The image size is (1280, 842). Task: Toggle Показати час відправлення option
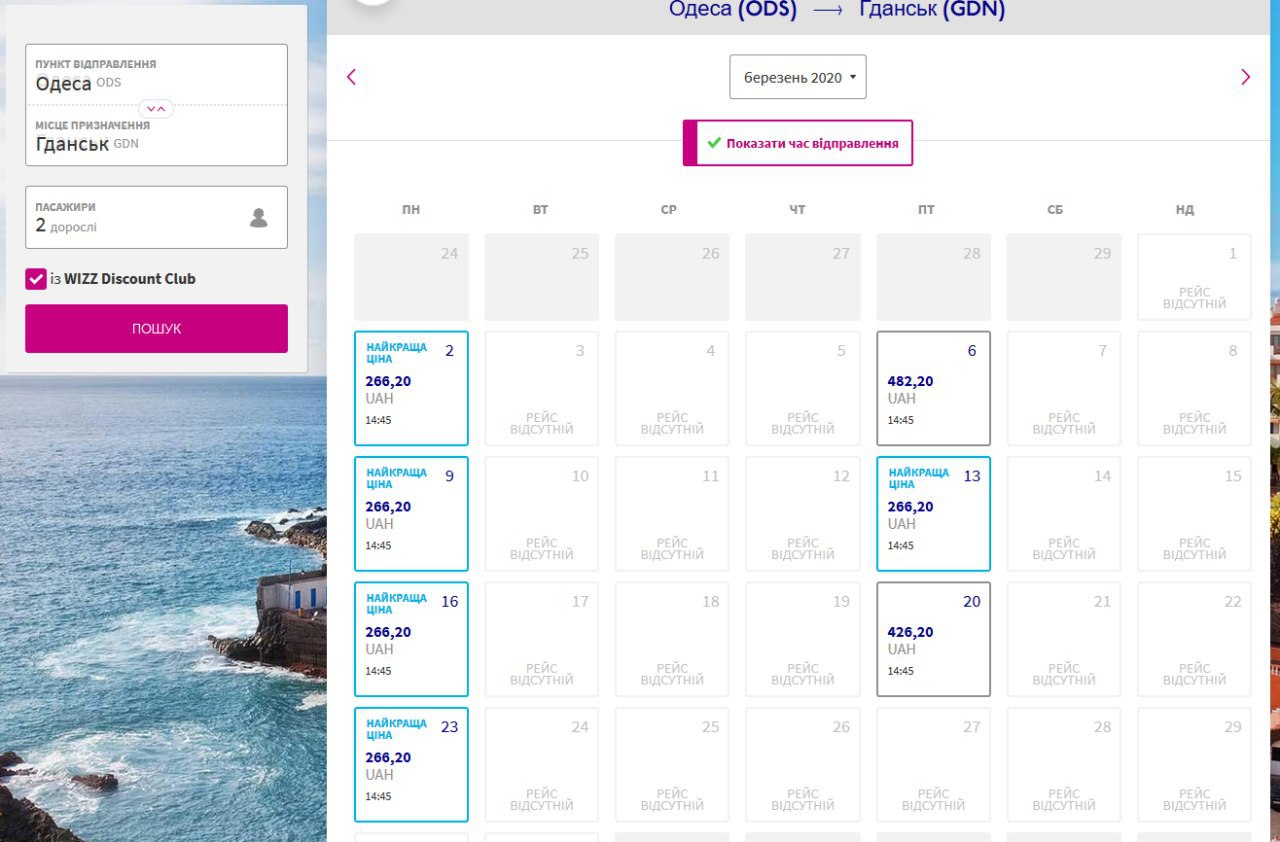click(798, 143)
